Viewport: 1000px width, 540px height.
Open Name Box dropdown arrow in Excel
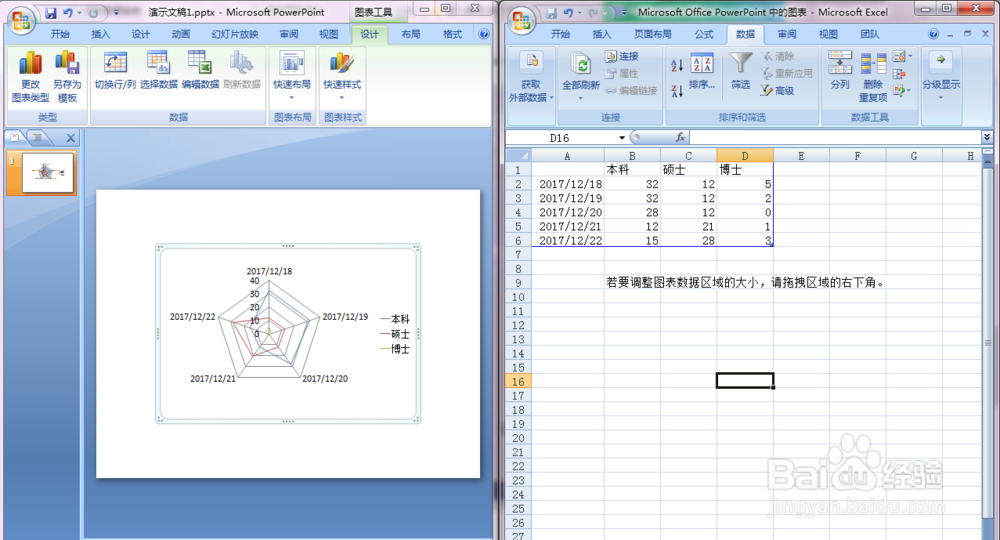[x=622, y=138]
